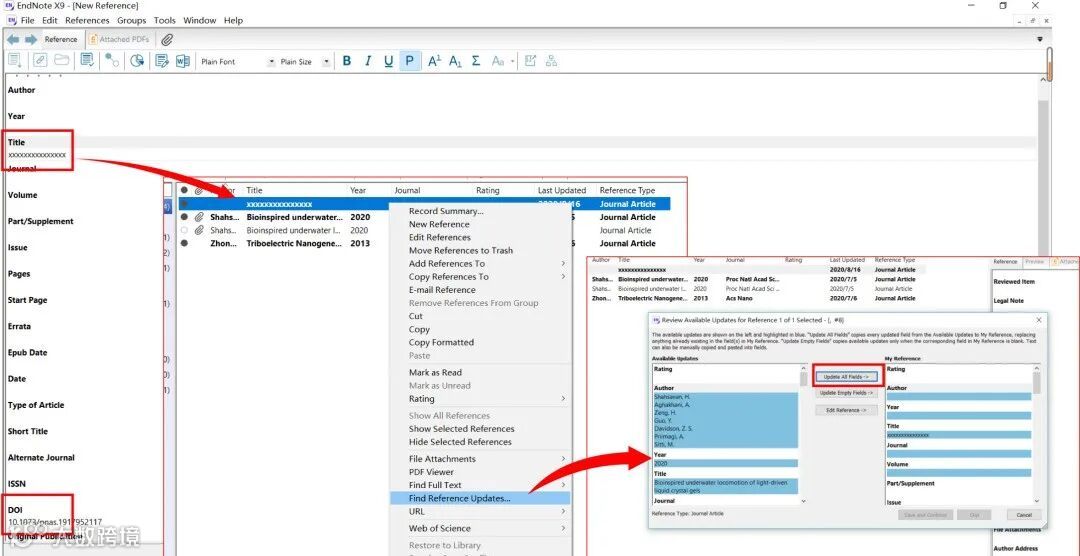This screenshot has width=1080, height=556.
Task: Click the first toolbar icon with down arrow
Action: [x=14, y=61]
